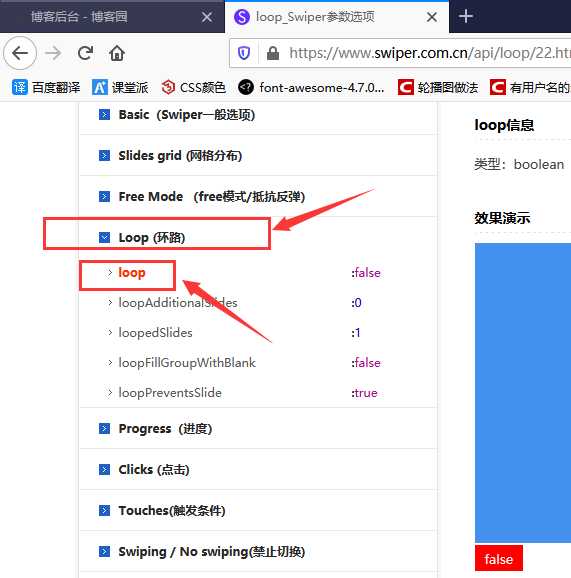Viewport: 571px width, 578px height.
Task: Open the browser home page icon
Action: [x=117, y=53]
